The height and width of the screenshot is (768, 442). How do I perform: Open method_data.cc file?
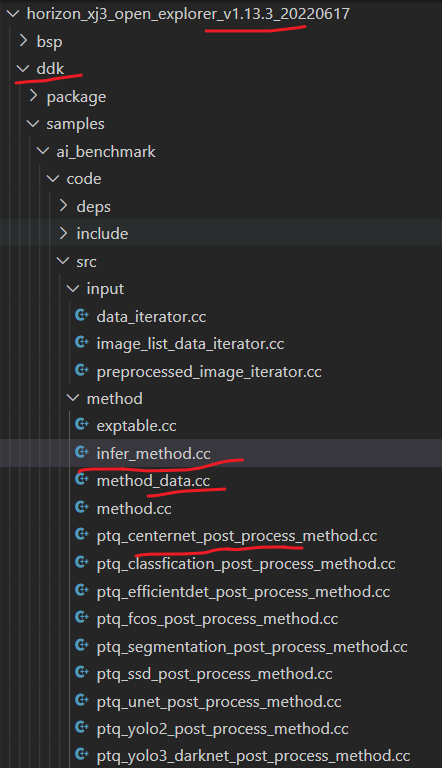coord(153,481)
